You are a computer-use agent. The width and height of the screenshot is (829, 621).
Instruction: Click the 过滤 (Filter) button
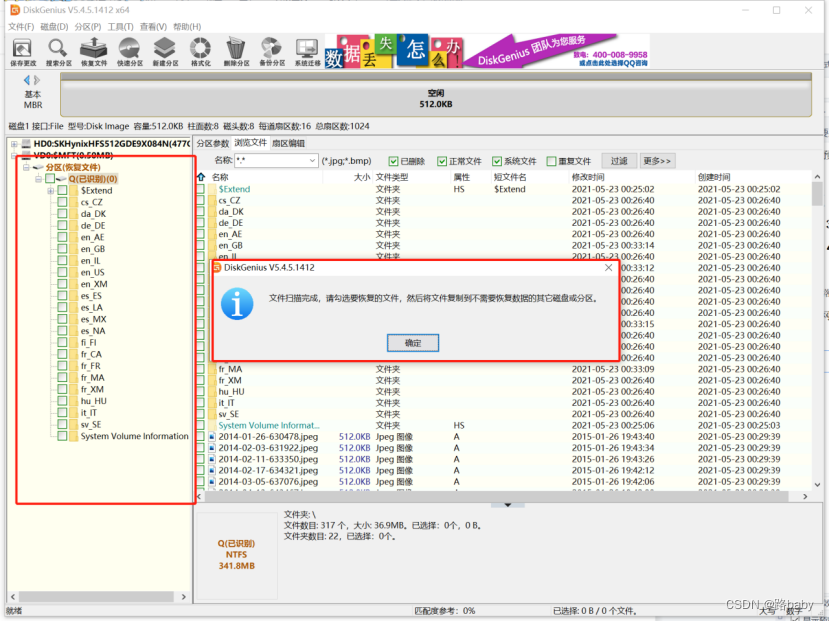(x=619, y=161)
